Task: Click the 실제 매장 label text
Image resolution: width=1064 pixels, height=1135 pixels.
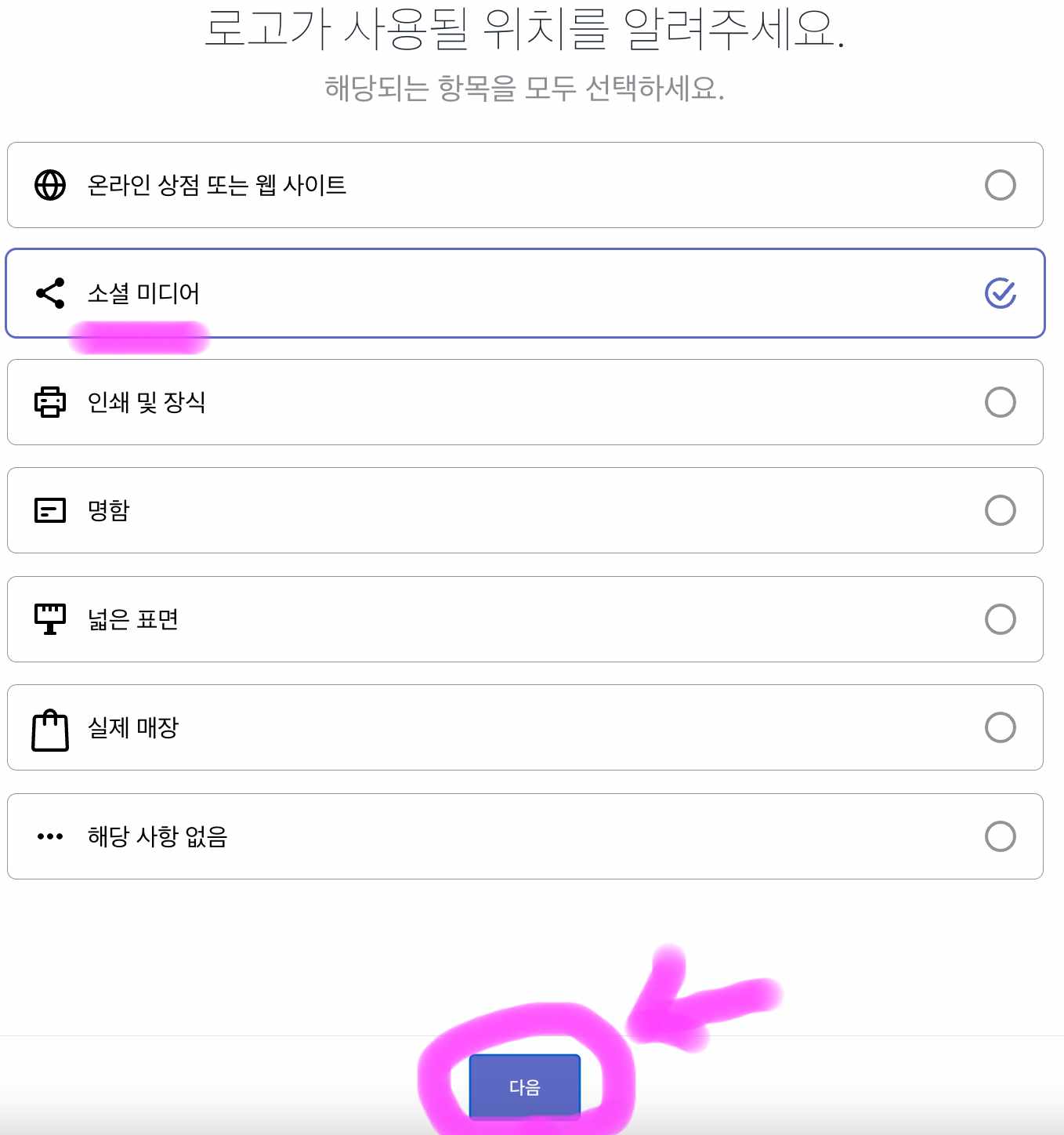Action: tap(132, 727)
